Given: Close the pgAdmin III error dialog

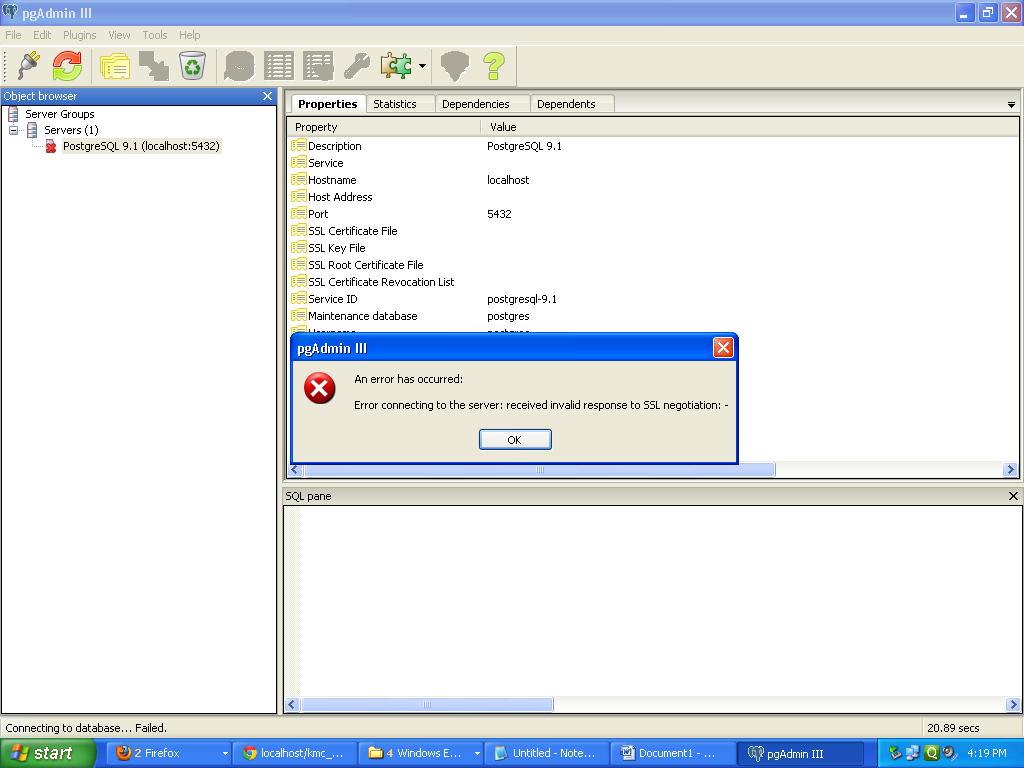Looking at the screenshot, I should coord(723,347).
